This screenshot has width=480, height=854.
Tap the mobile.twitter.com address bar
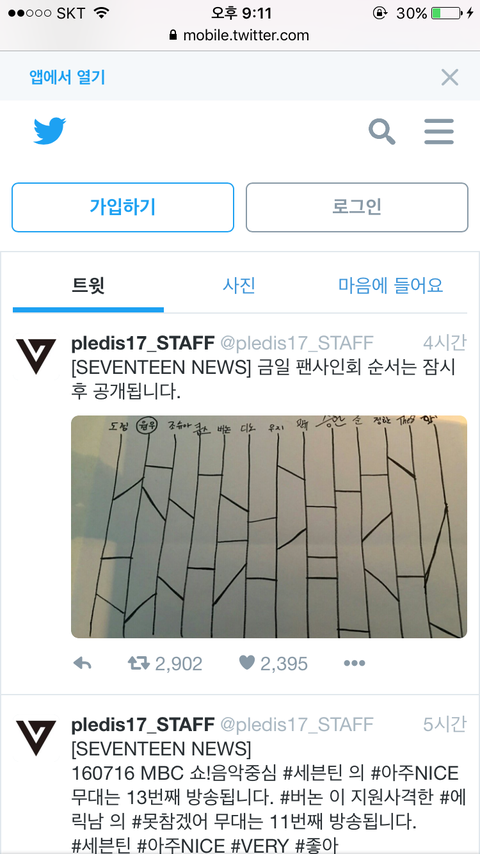point(240,35)
